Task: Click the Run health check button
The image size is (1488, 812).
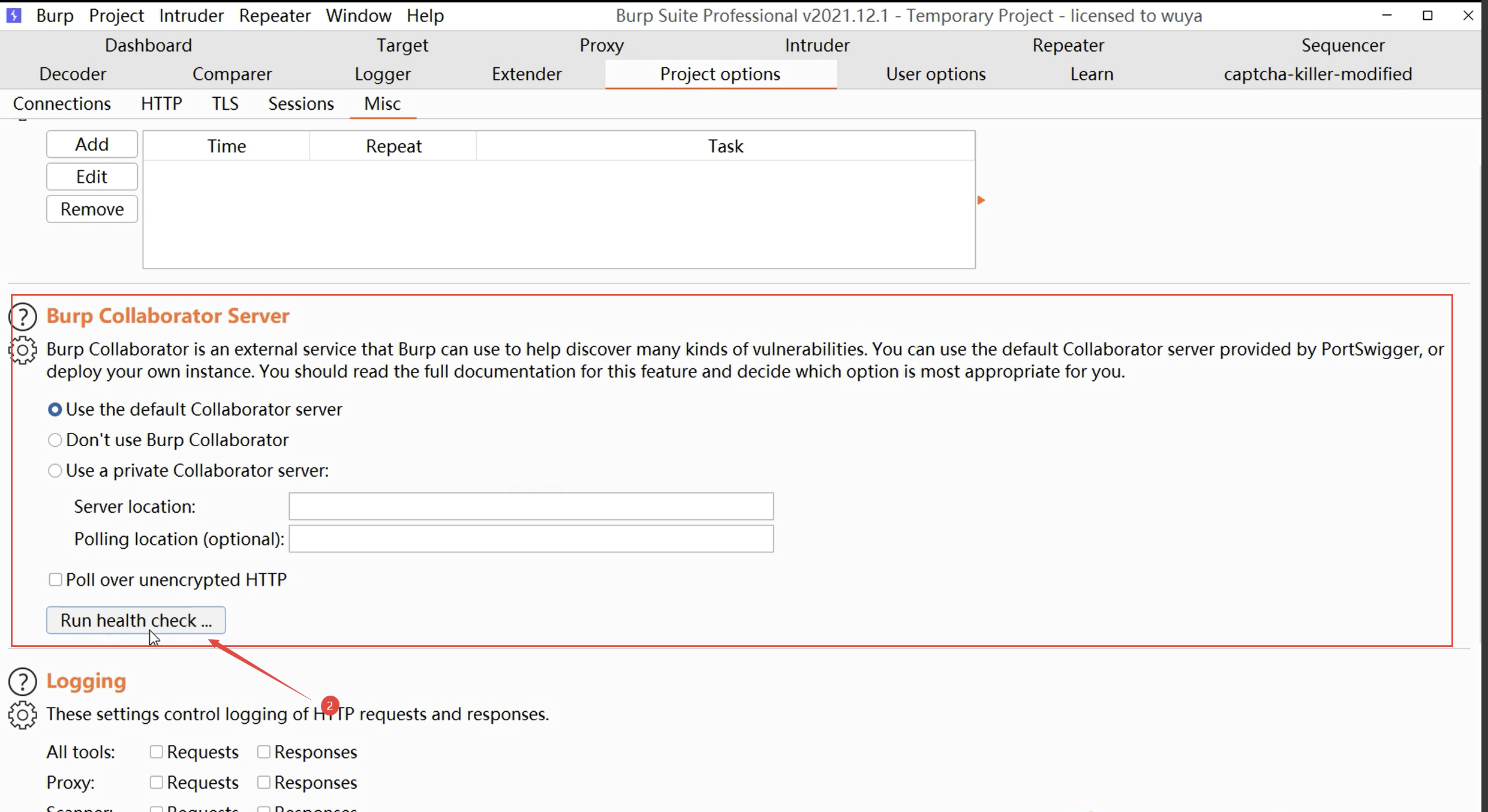Action: pos(136,620)
